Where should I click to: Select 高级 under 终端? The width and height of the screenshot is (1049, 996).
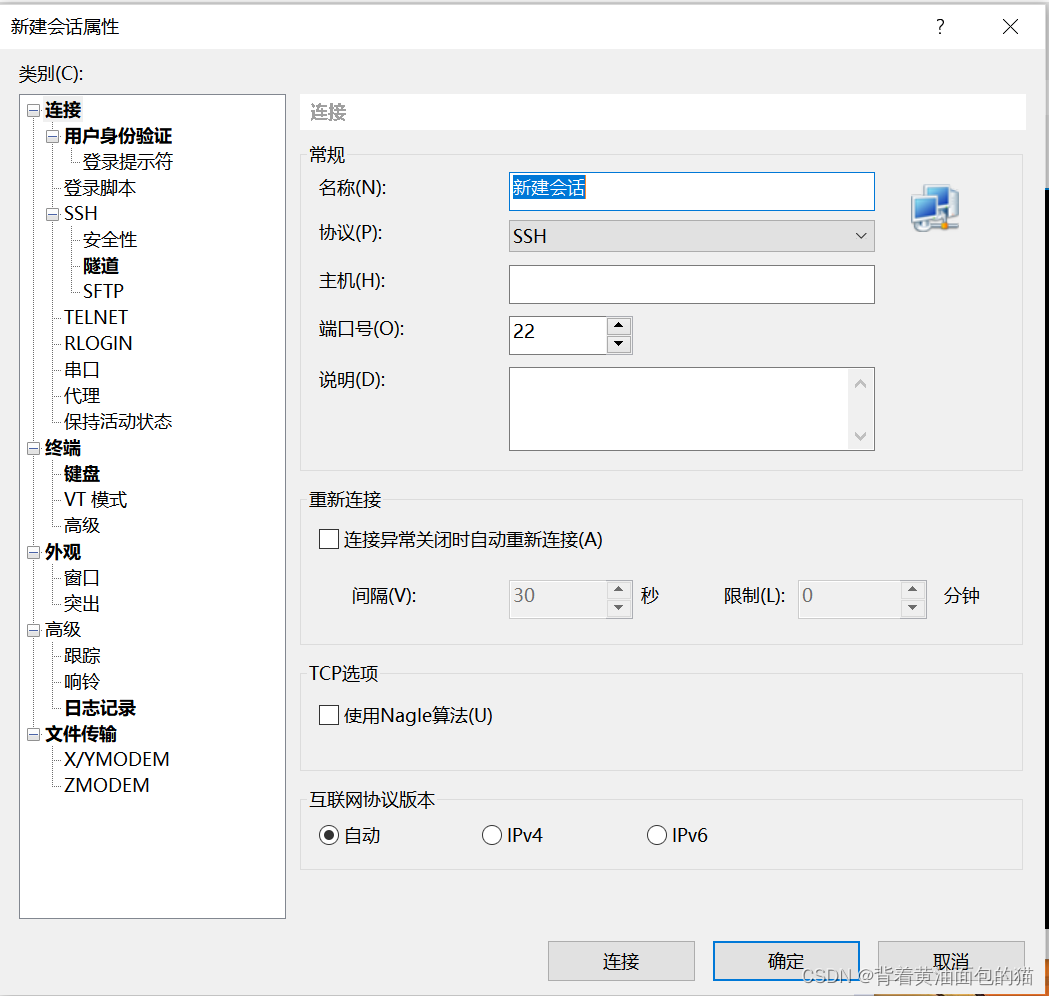click(x=82, y=526)
